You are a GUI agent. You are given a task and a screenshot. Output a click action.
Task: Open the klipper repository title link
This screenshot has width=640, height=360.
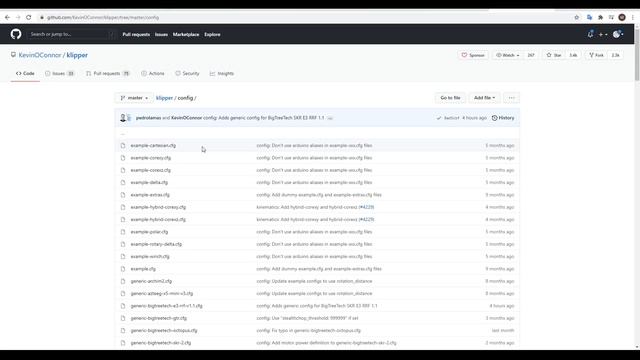point(77,55)
